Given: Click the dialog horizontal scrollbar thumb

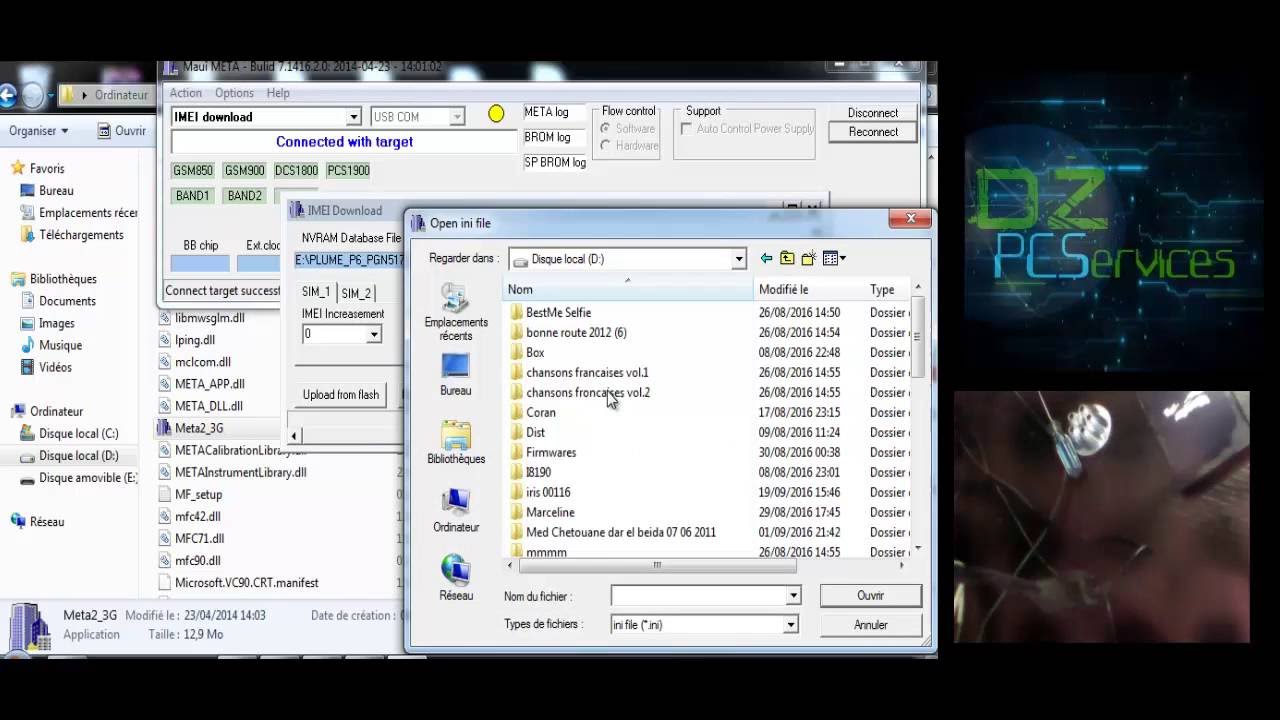Looking at the screenshot, I should [657, 565].
